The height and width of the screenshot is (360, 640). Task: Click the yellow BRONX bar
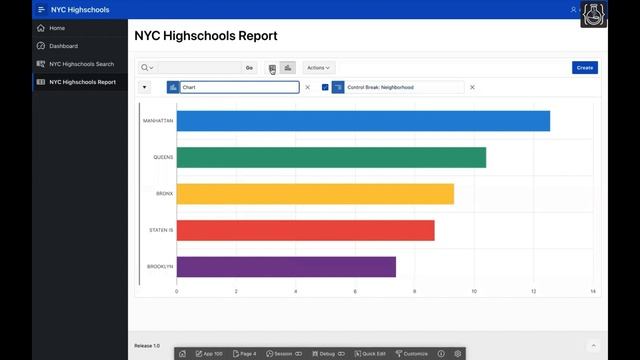(315, 194)
